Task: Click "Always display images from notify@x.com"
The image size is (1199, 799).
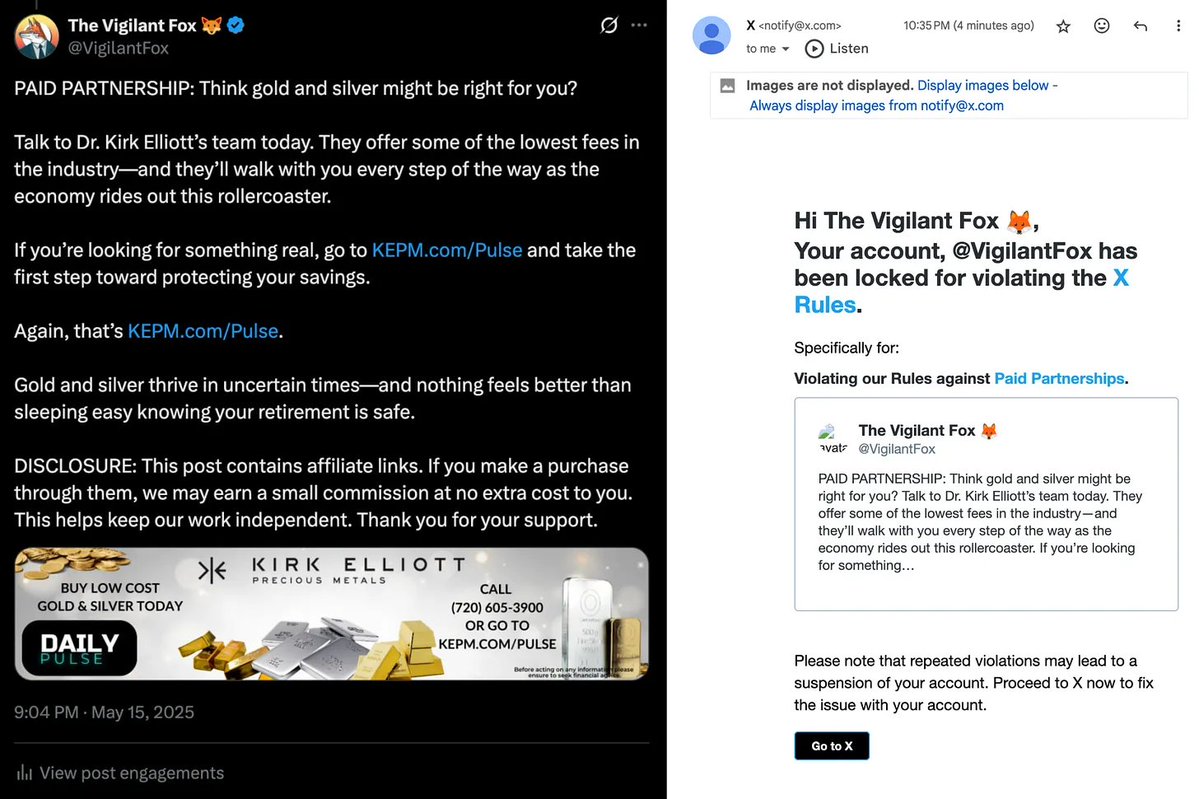Action: pos(876,105)
